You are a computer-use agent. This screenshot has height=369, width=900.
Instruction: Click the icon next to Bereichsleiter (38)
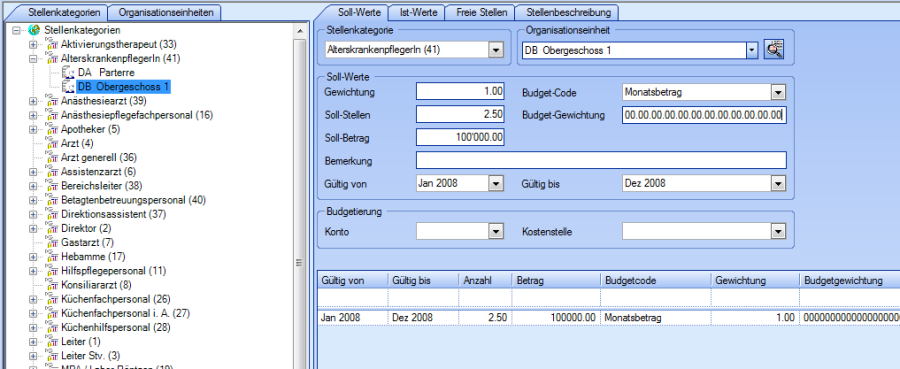click(52, 186)
